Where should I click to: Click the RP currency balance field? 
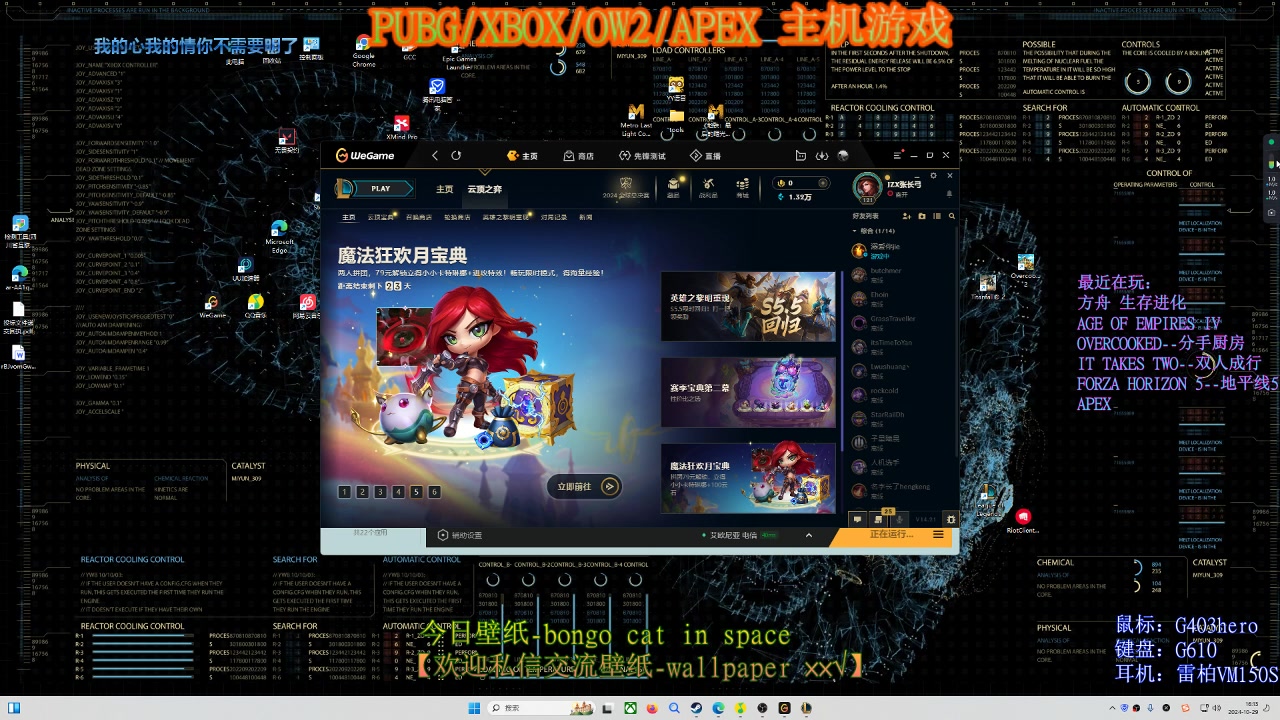pyautogui.click(x=803, y=183)
